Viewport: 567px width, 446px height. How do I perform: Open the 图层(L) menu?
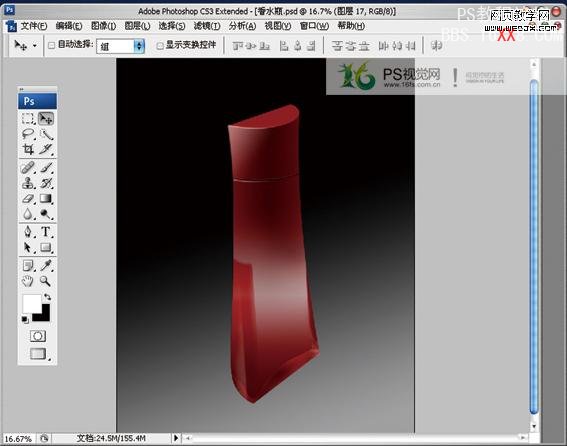coord(137,26)
